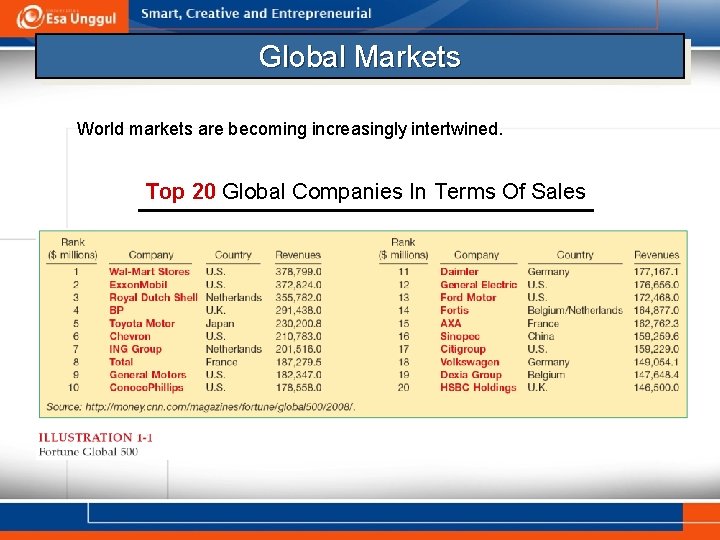Click 'Citigroup' company name
The width and height of the screenshot is (720, 540).
coord(463,349)
